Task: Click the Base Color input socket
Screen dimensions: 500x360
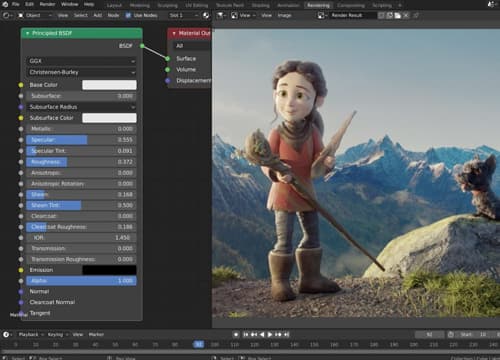Action: [x=21, y=85]
